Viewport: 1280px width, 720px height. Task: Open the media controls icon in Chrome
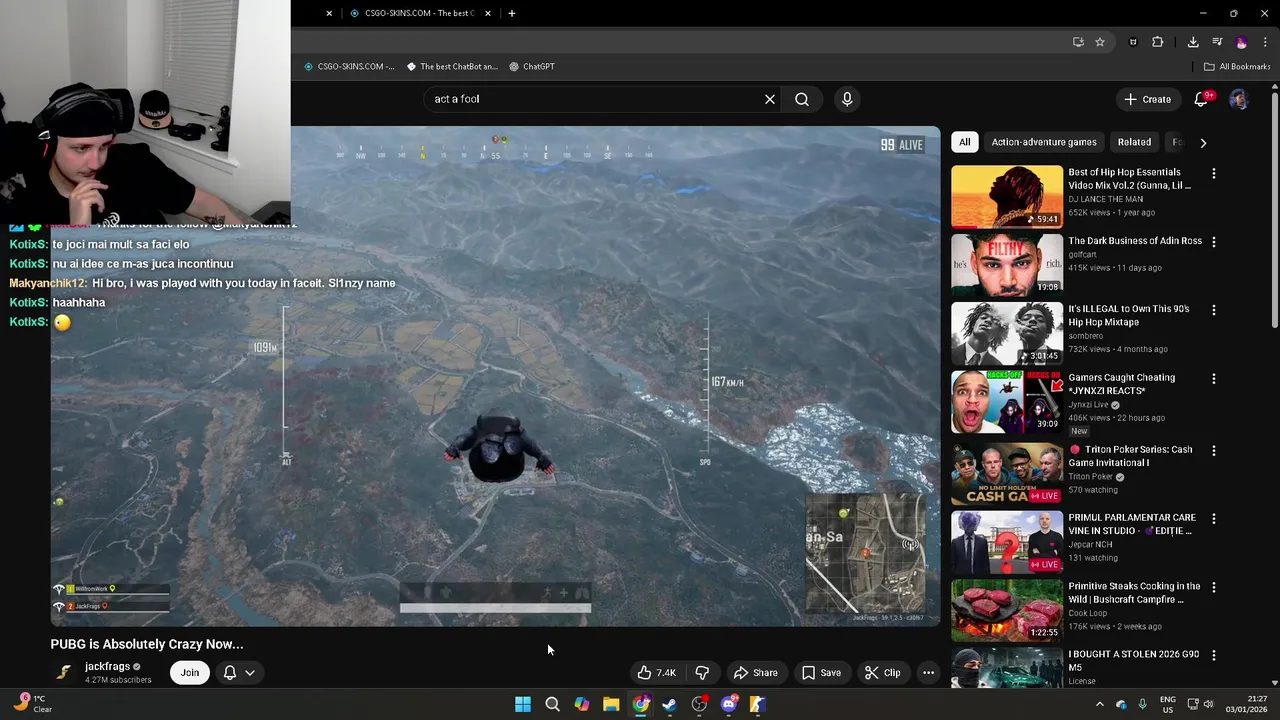(1217, 42)
